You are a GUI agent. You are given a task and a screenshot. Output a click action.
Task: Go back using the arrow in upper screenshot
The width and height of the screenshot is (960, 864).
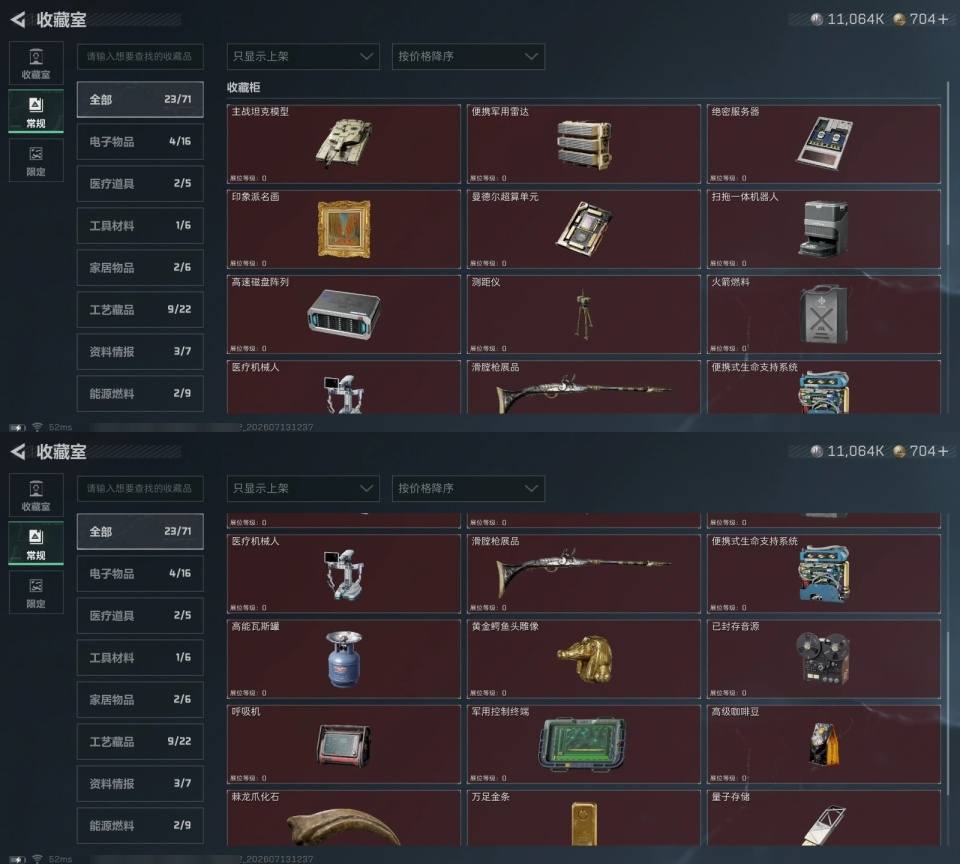(18, 20)
